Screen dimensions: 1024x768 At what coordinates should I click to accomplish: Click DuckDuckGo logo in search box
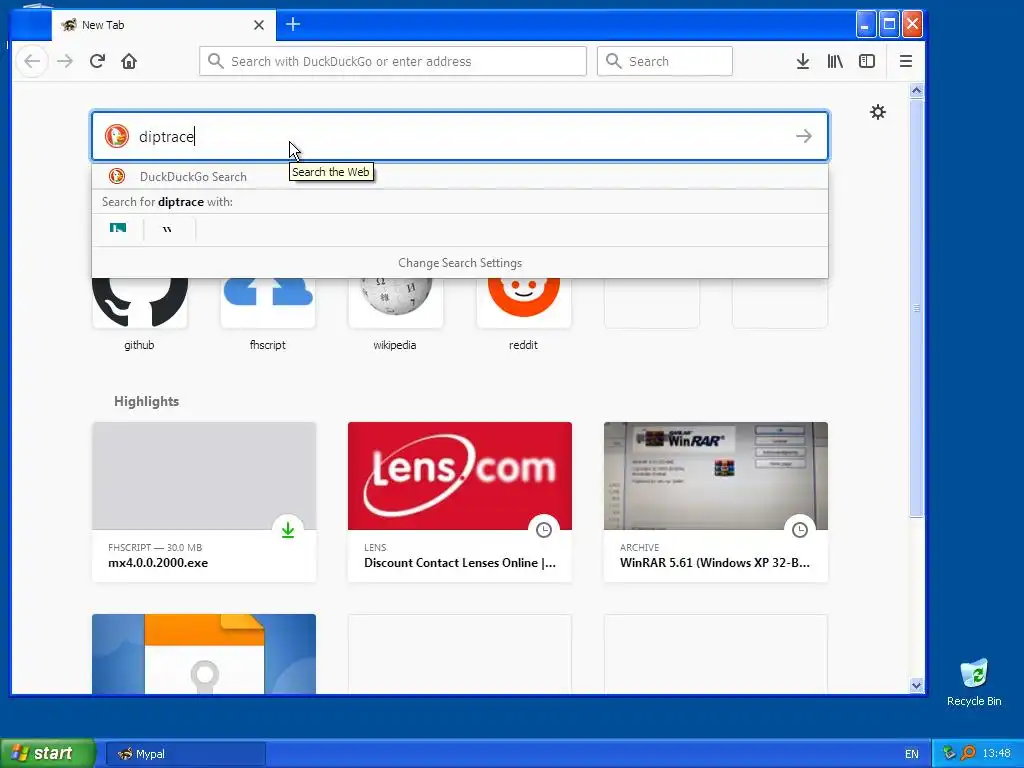click(117, 136)
